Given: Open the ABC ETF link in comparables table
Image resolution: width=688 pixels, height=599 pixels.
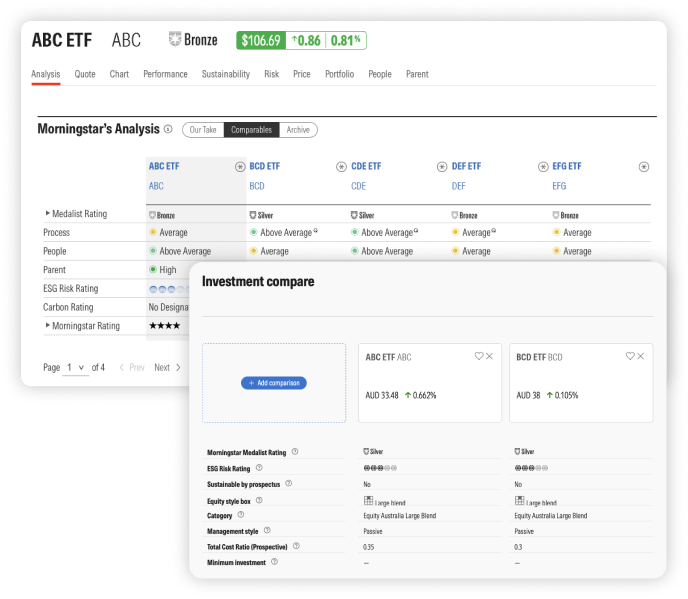Looking at the screenshot, I should 164,166.
